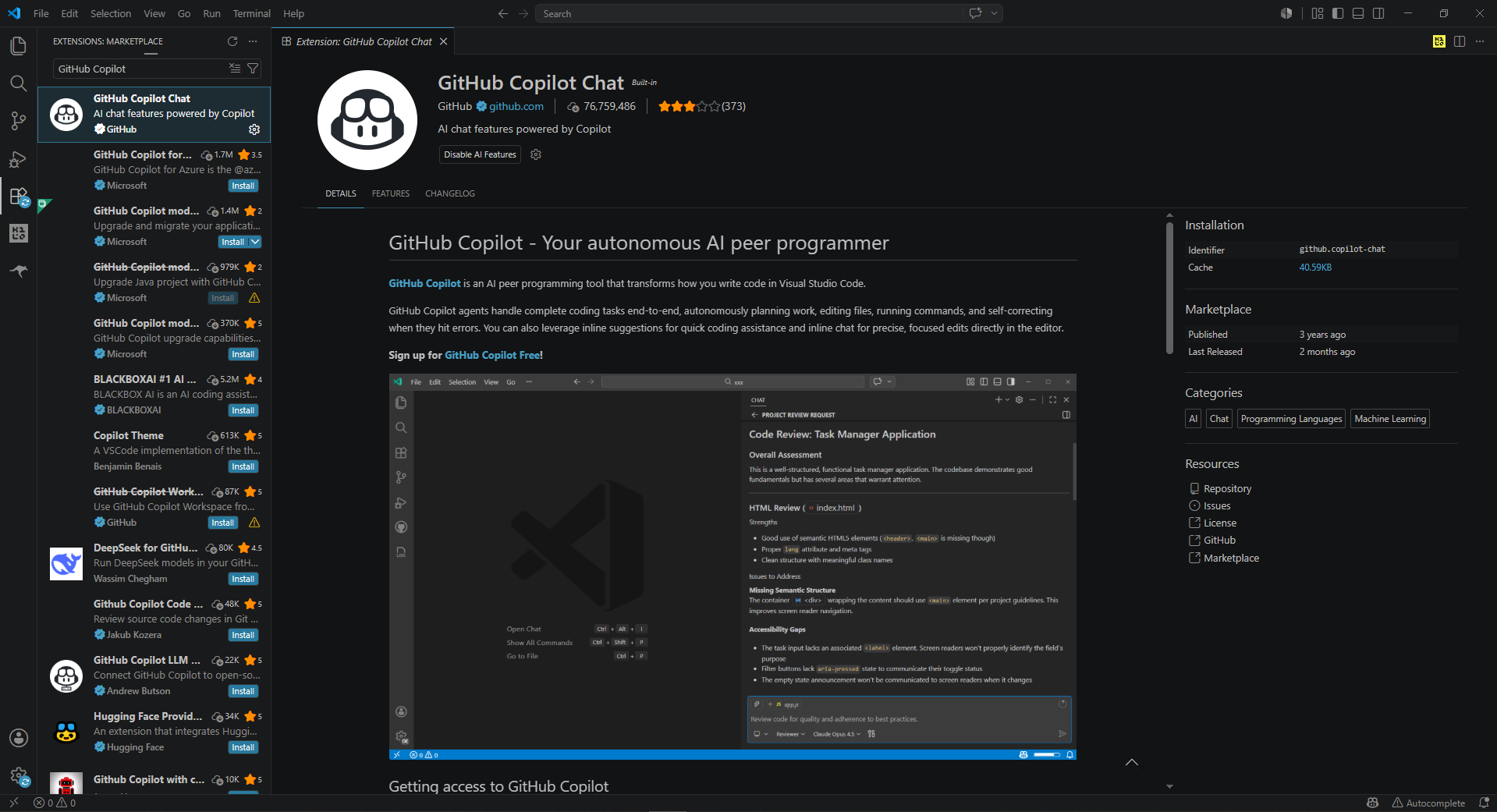Follow the GitHub Copilot Free link
Screen dimensions: 1497x812
point(492,355)
